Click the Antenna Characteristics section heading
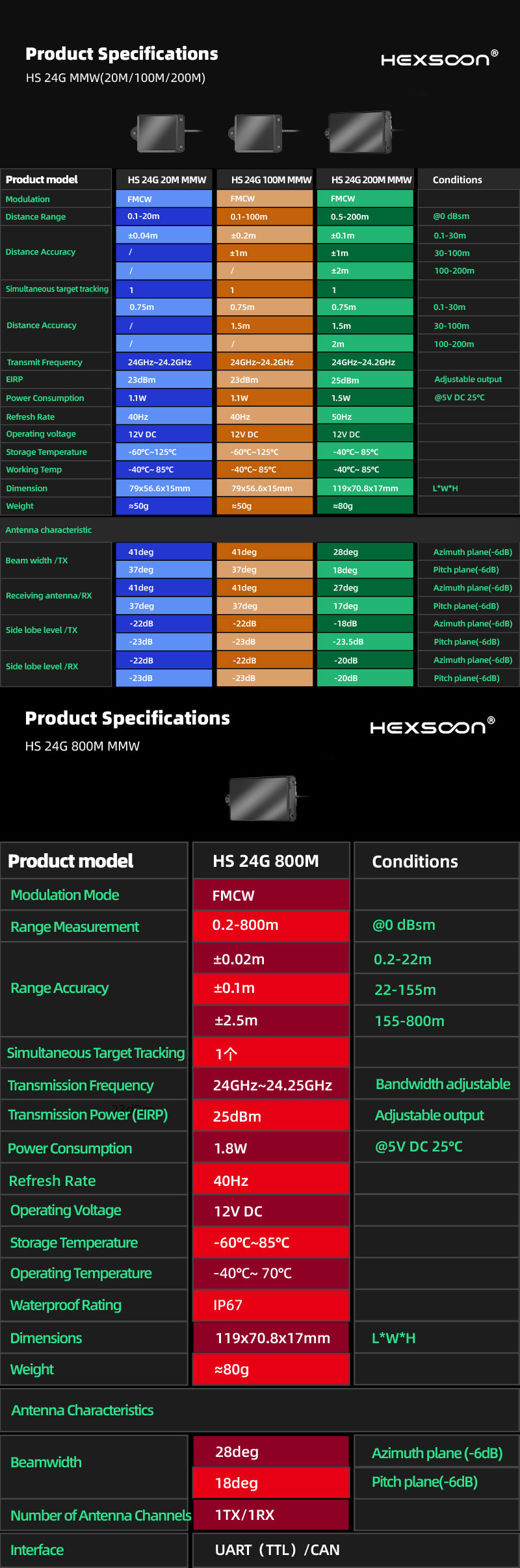 pyautogui.click(x=83, y=1410)
